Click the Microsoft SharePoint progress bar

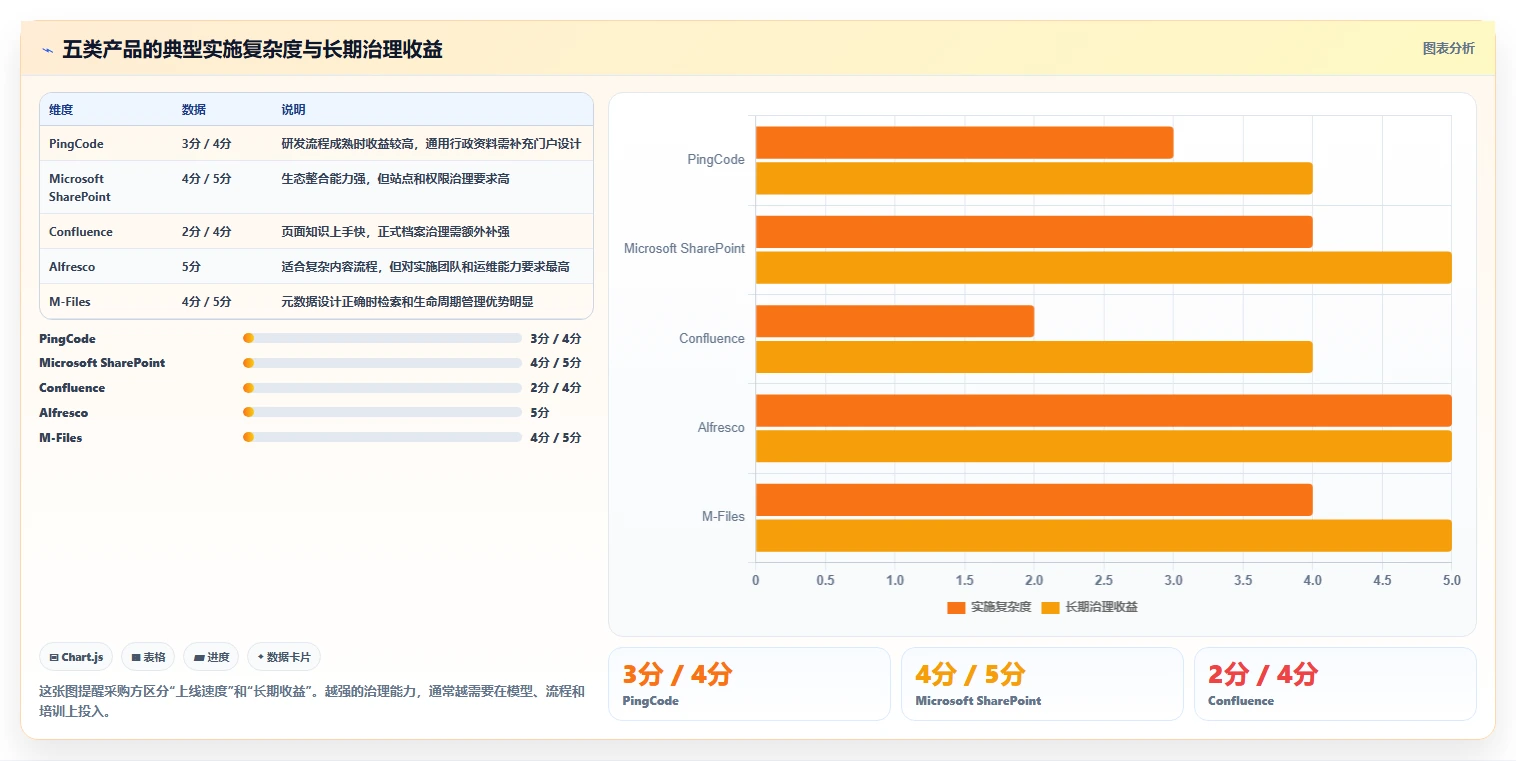click(382, 363)
